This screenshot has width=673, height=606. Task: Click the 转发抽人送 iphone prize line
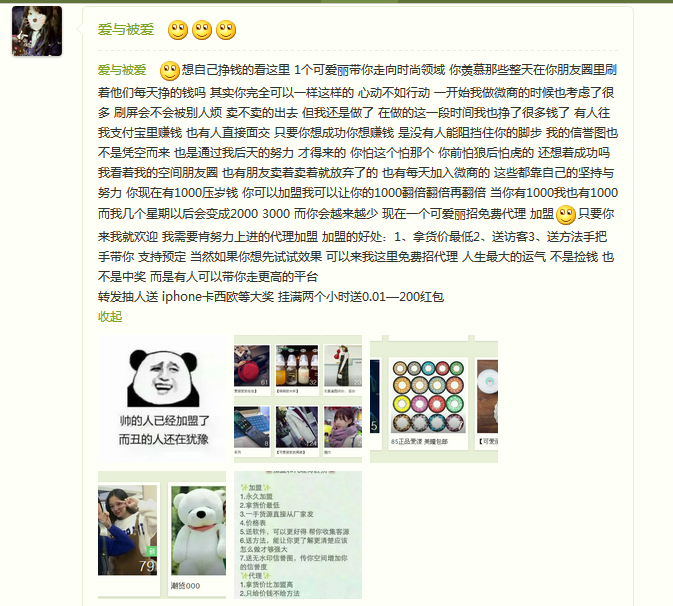pos(271,297)
